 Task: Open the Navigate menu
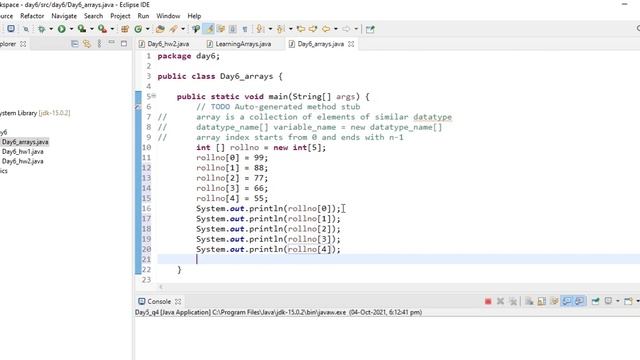coord(64,16)
